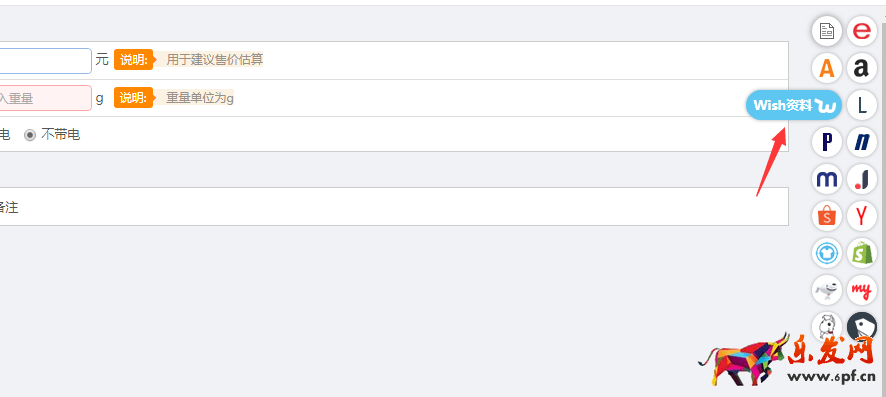Select the dark blue 'P' platform icon

tap(827, 142)
